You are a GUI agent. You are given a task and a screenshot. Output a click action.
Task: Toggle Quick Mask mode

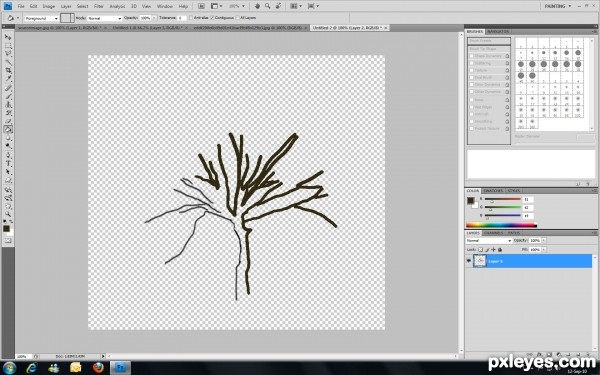pos(8,241)
